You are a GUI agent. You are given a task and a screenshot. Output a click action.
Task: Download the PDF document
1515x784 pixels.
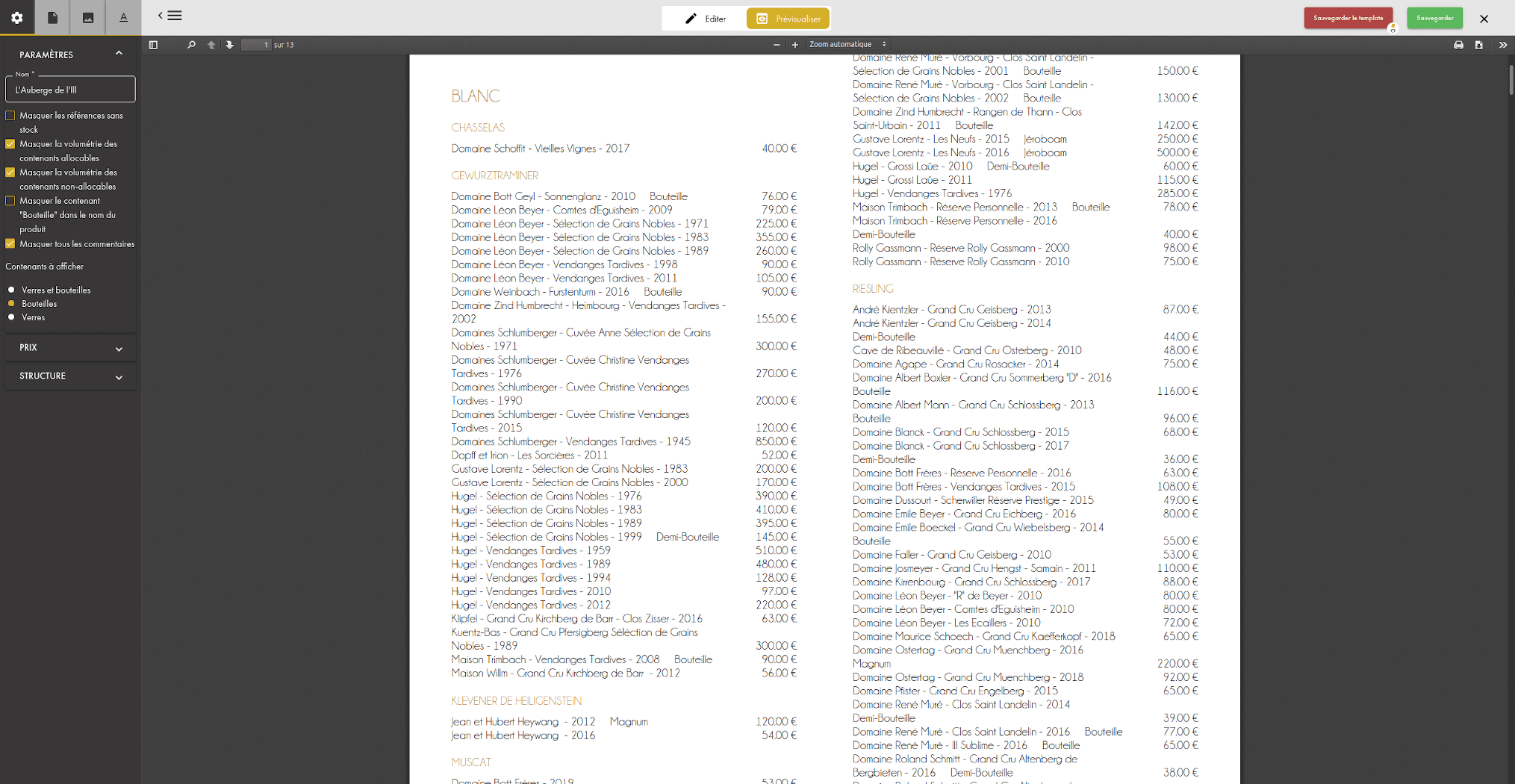(1478, 45)
